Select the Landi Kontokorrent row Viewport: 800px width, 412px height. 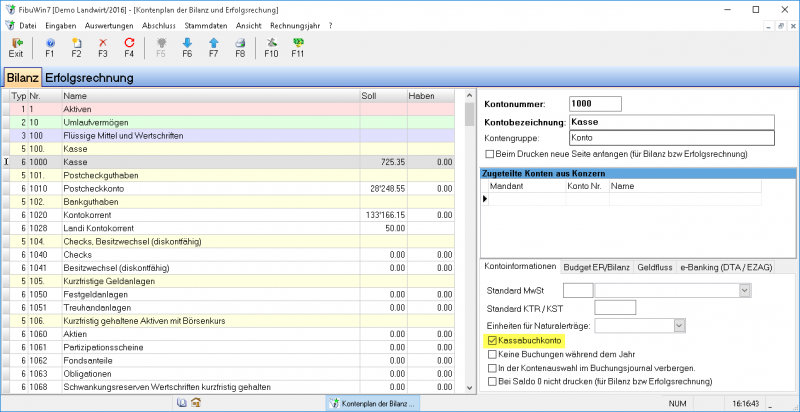pos(228,228)
